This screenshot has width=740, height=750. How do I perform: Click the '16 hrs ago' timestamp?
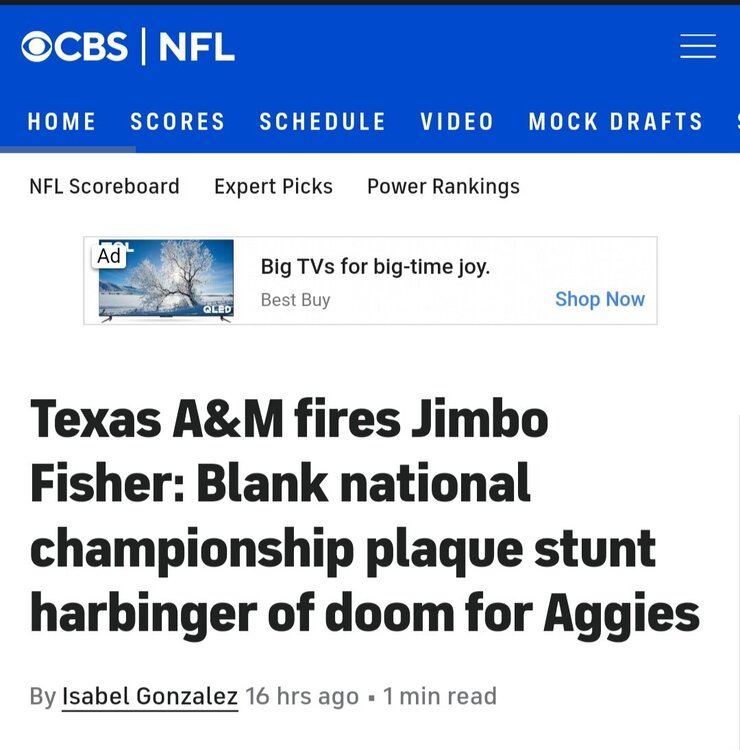[302, 696]
